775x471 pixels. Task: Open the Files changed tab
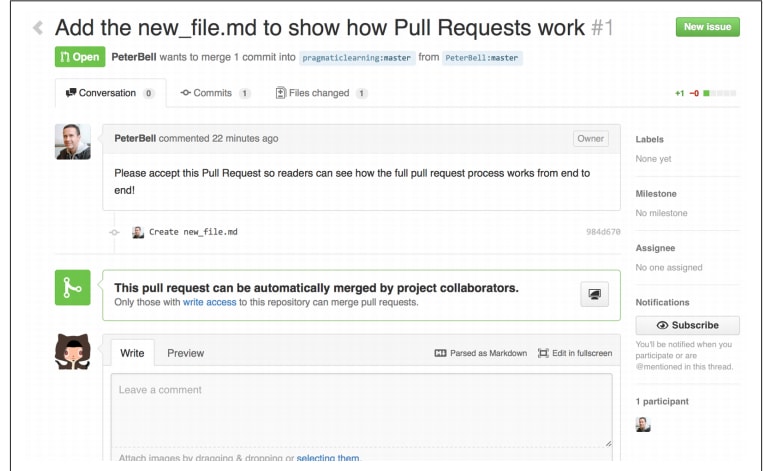click(321, 93)
